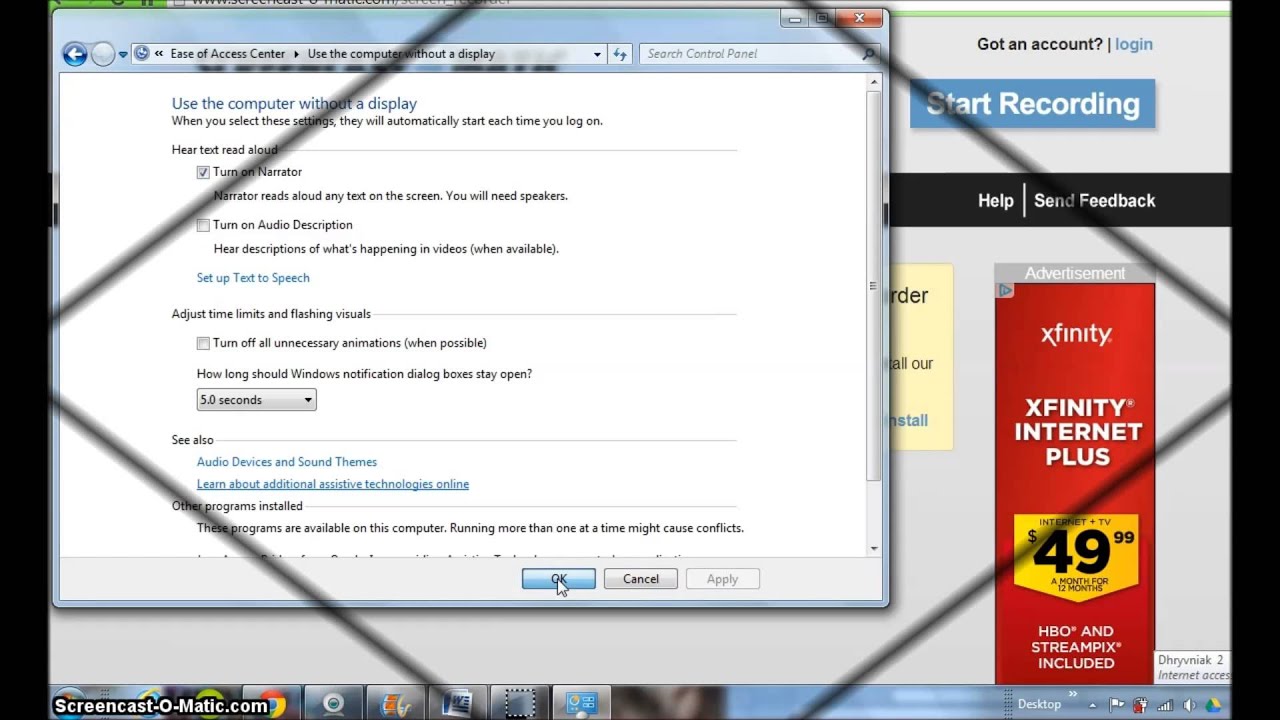The height and width of the screenshot is (720, 1280).
Task: Open the volume speaker tray icon
Action: tap(1189, 704)
